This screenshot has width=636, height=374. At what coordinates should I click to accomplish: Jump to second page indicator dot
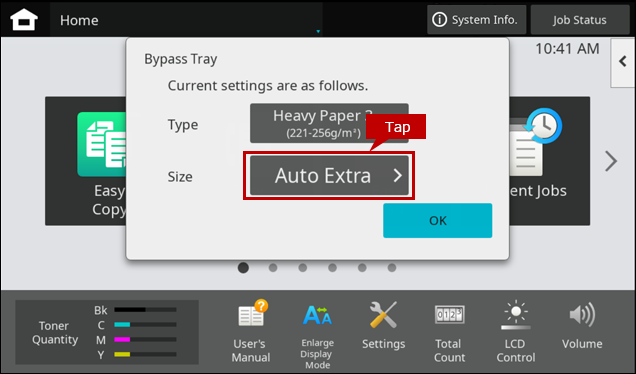tap(273, 268)
